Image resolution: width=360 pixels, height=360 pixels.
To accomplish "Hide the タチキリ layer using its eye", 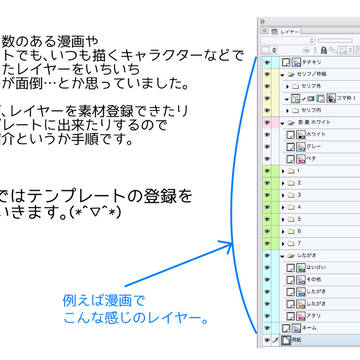I will (x=267, y=62).
